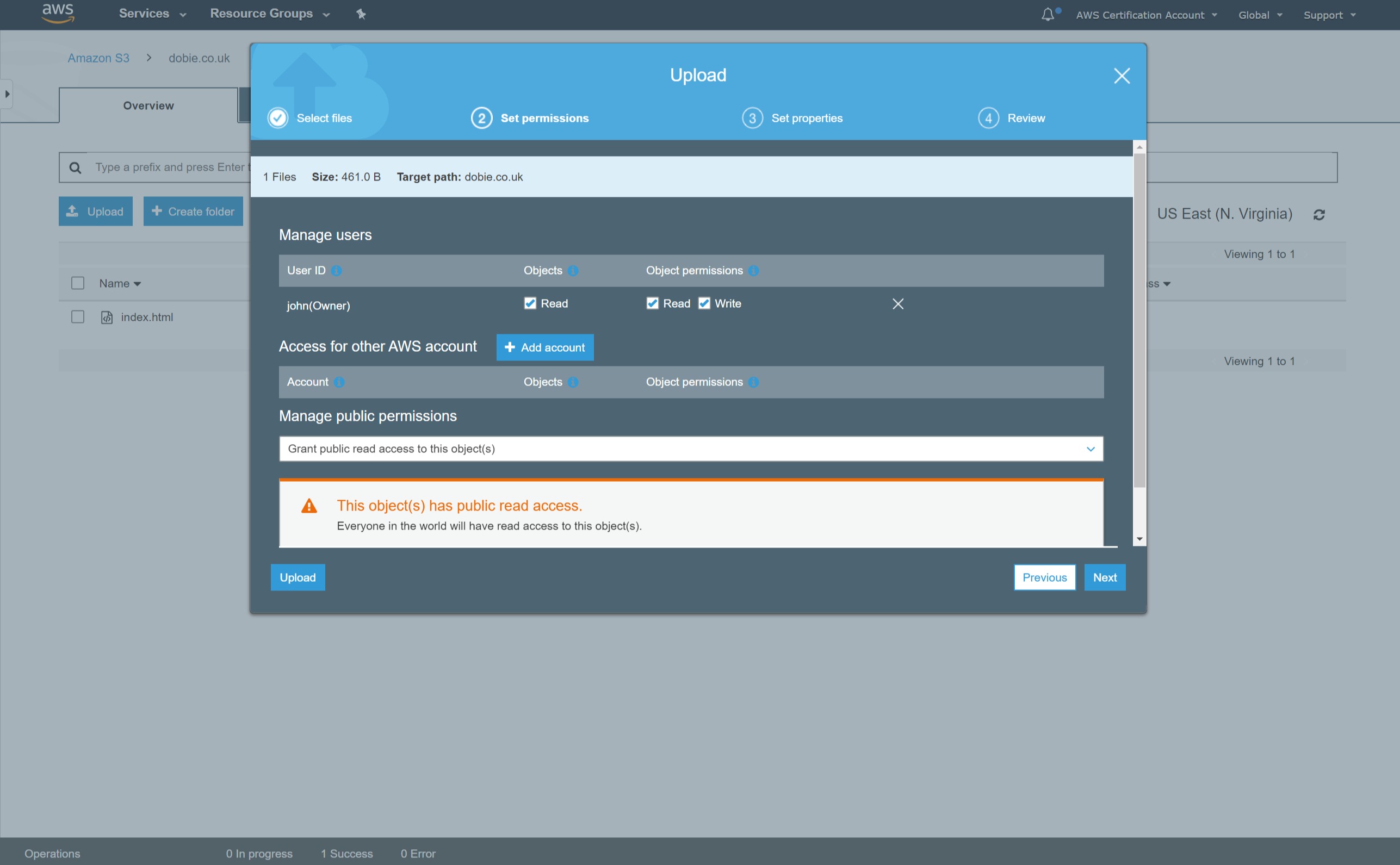Click the AWS logo icon
The height and width of the screenshot is (865, 1400).
point(58,13)
